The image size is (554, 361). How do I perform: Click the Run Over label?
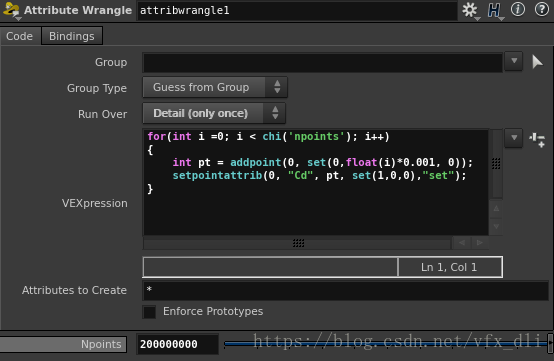102,114
